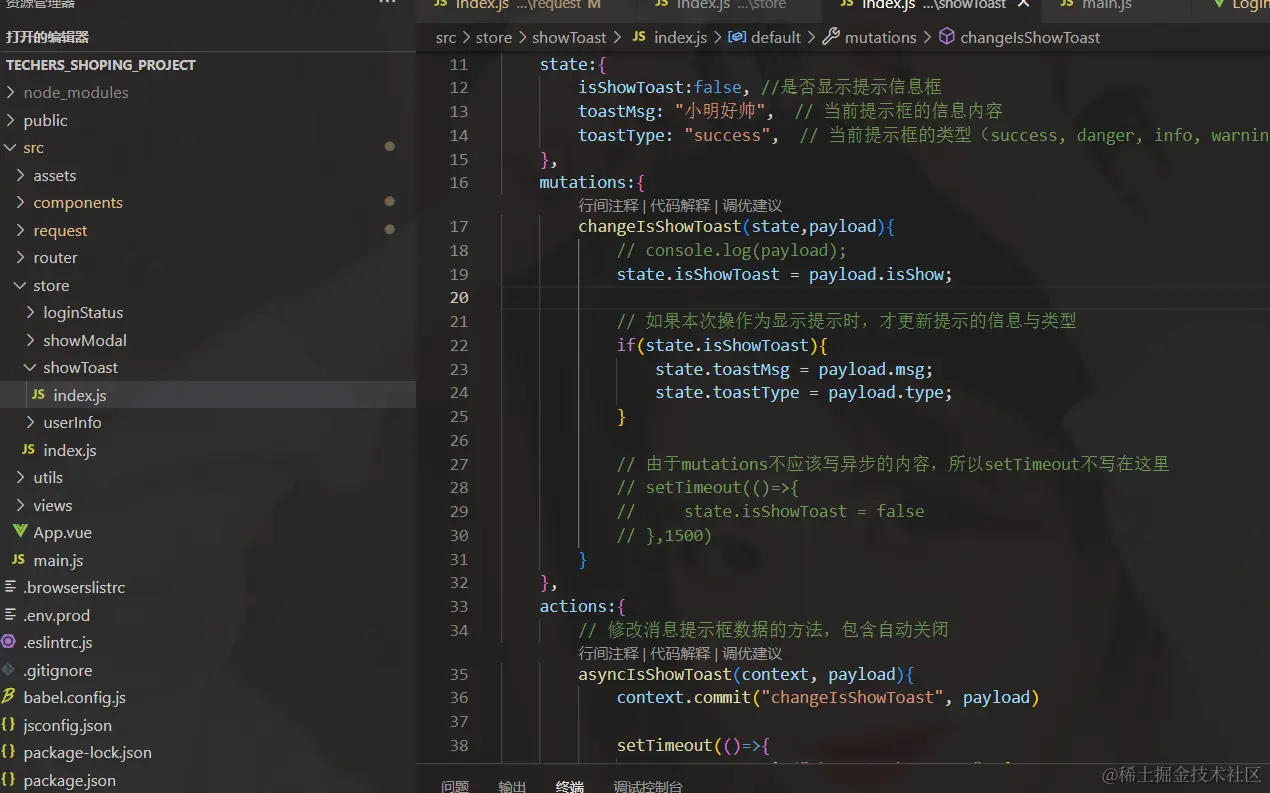Click the default symbol icon in breadcrumb
Image resolution: width=1270 pixels, height=793 pixels.
(x=737, y=37)
